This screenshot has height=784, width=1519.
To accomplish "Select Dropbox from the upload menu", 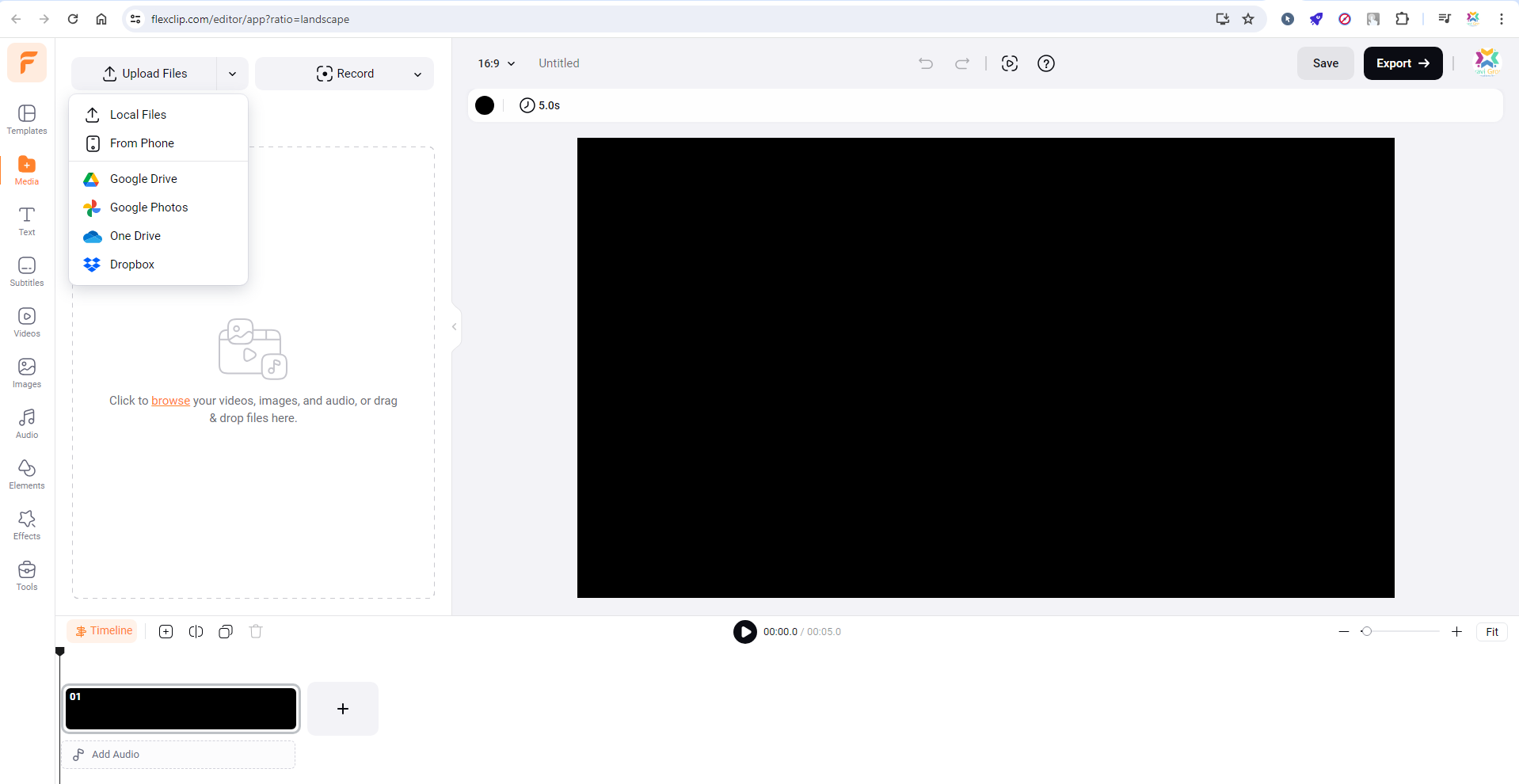I will click(x=131, y=264).
